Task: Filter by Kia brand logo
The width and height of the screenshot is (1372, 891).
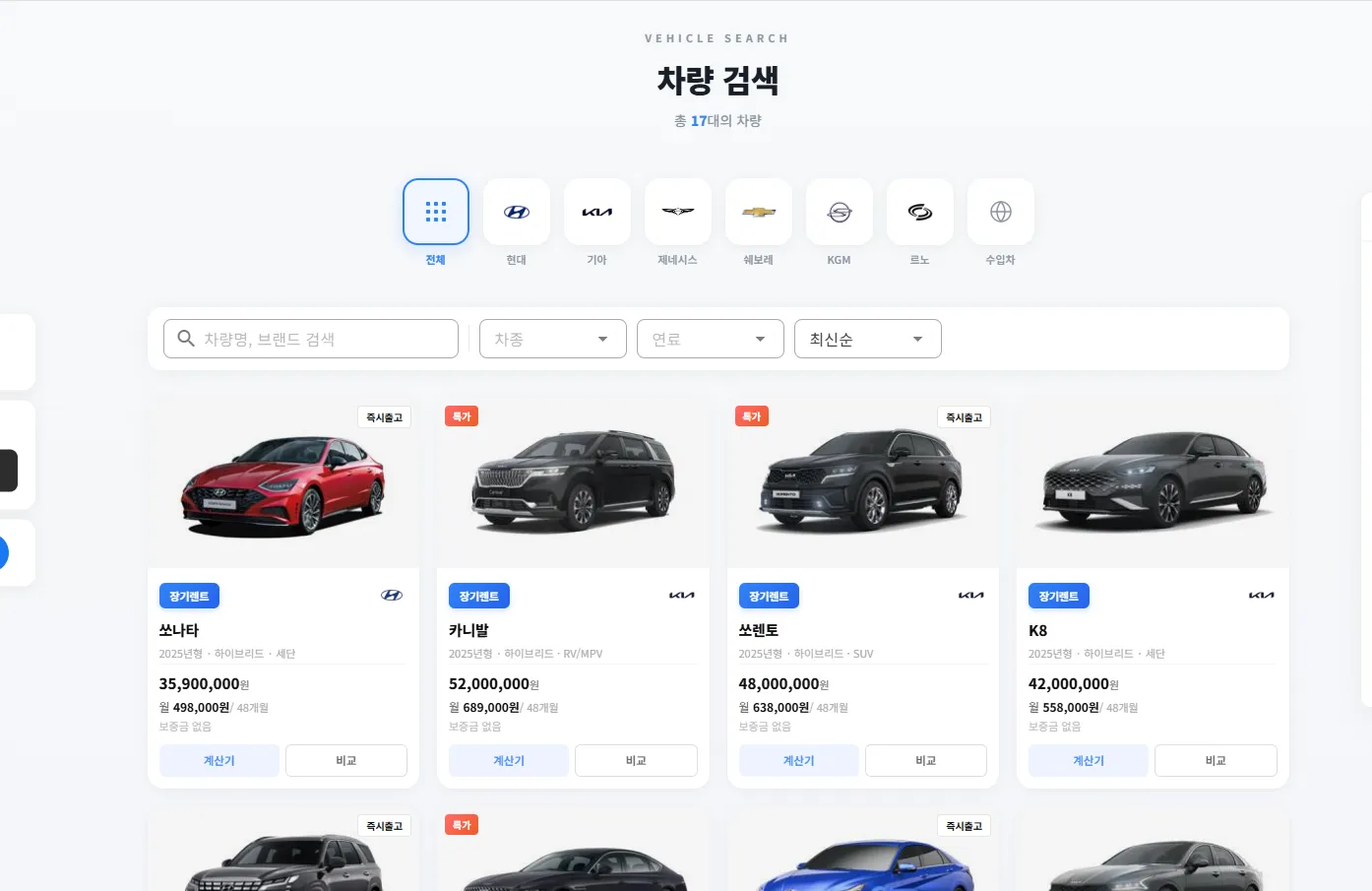Action: point(597,212)
